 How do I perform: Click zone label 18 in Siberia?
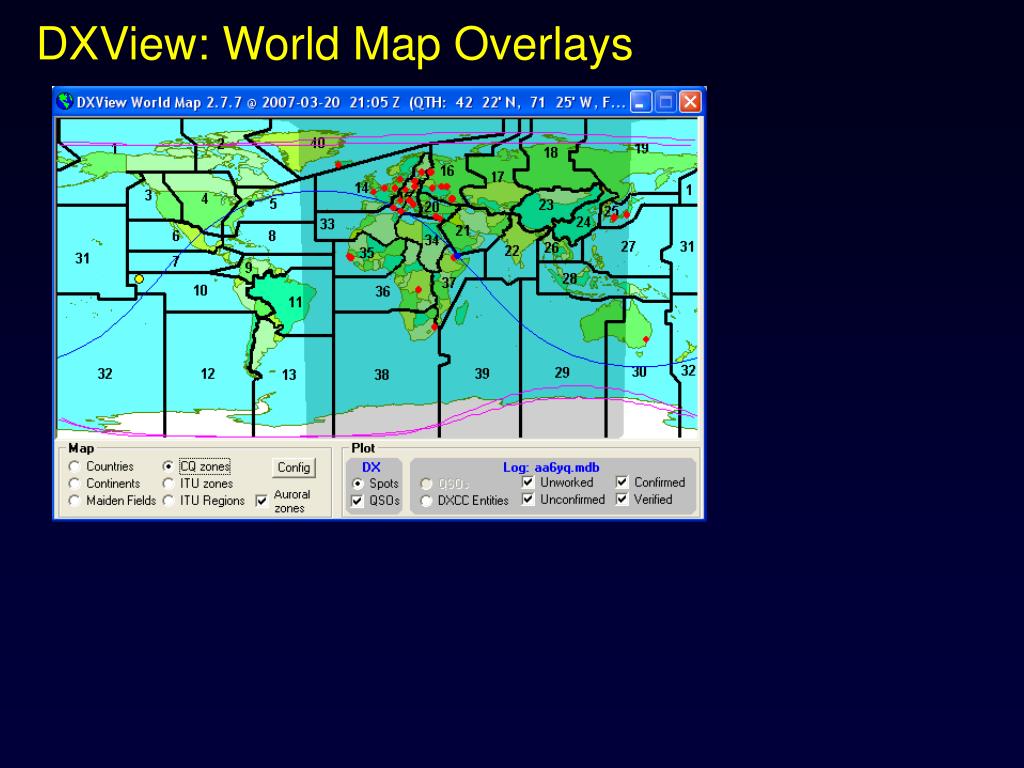551,152
